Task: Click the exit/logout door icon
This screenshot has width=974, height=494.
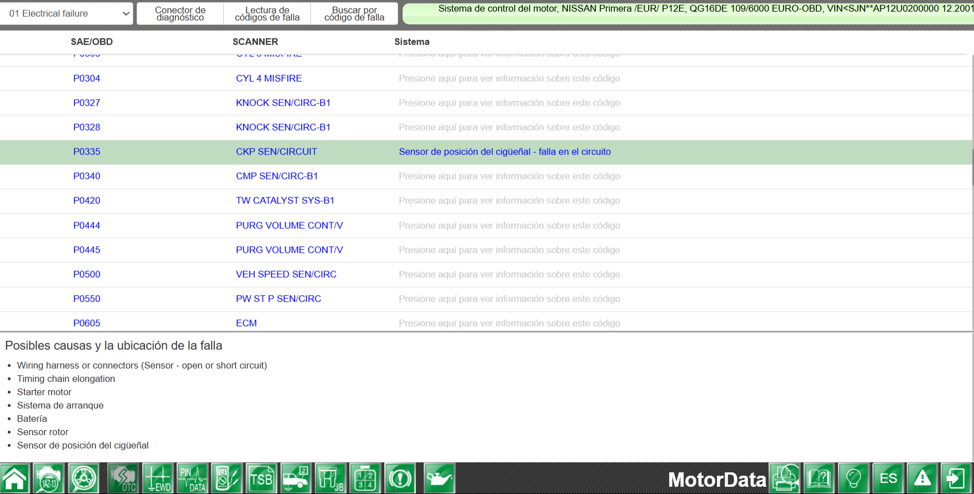Action: click(957, 478)
